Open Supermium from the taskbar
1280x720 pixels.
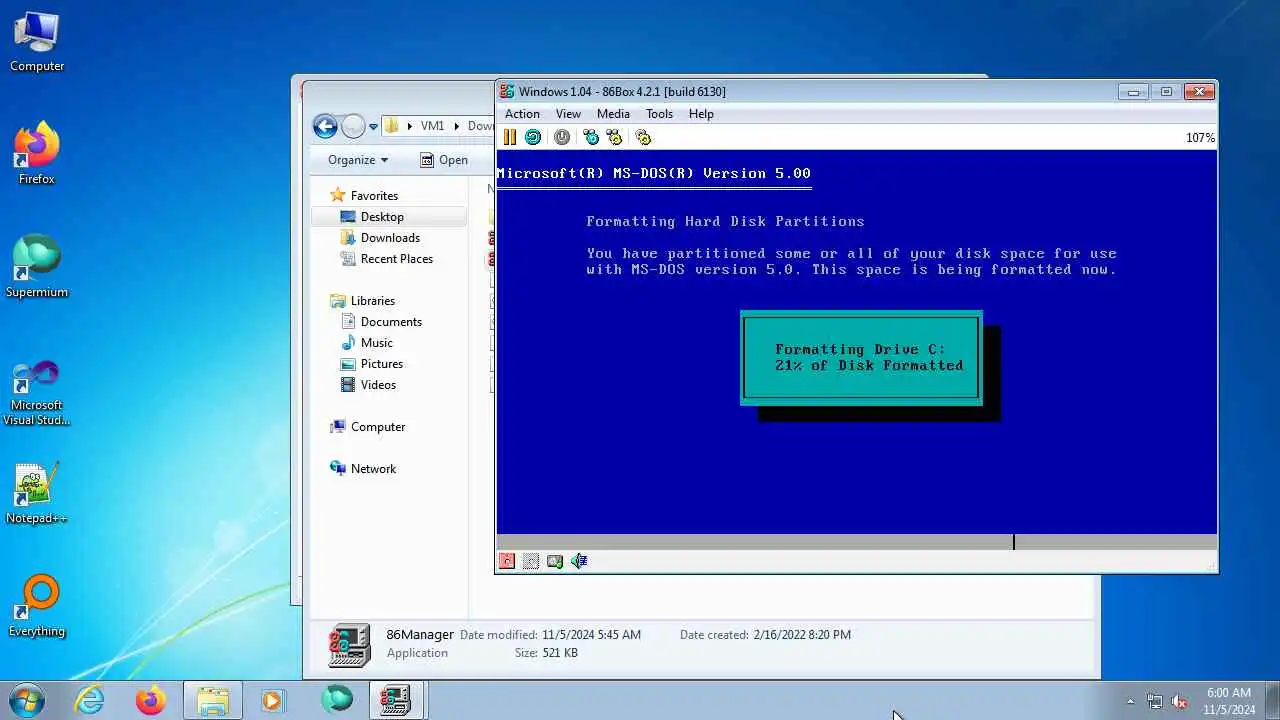click(337, 700)
